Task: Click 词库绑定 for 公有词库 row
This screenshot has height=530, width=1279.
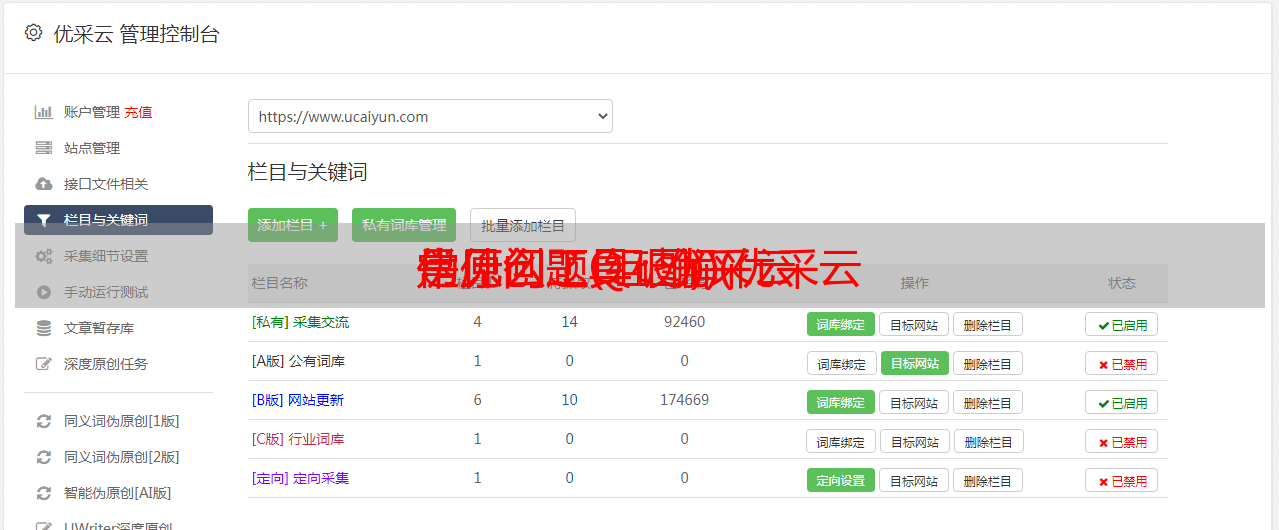Action: [842, 363]
